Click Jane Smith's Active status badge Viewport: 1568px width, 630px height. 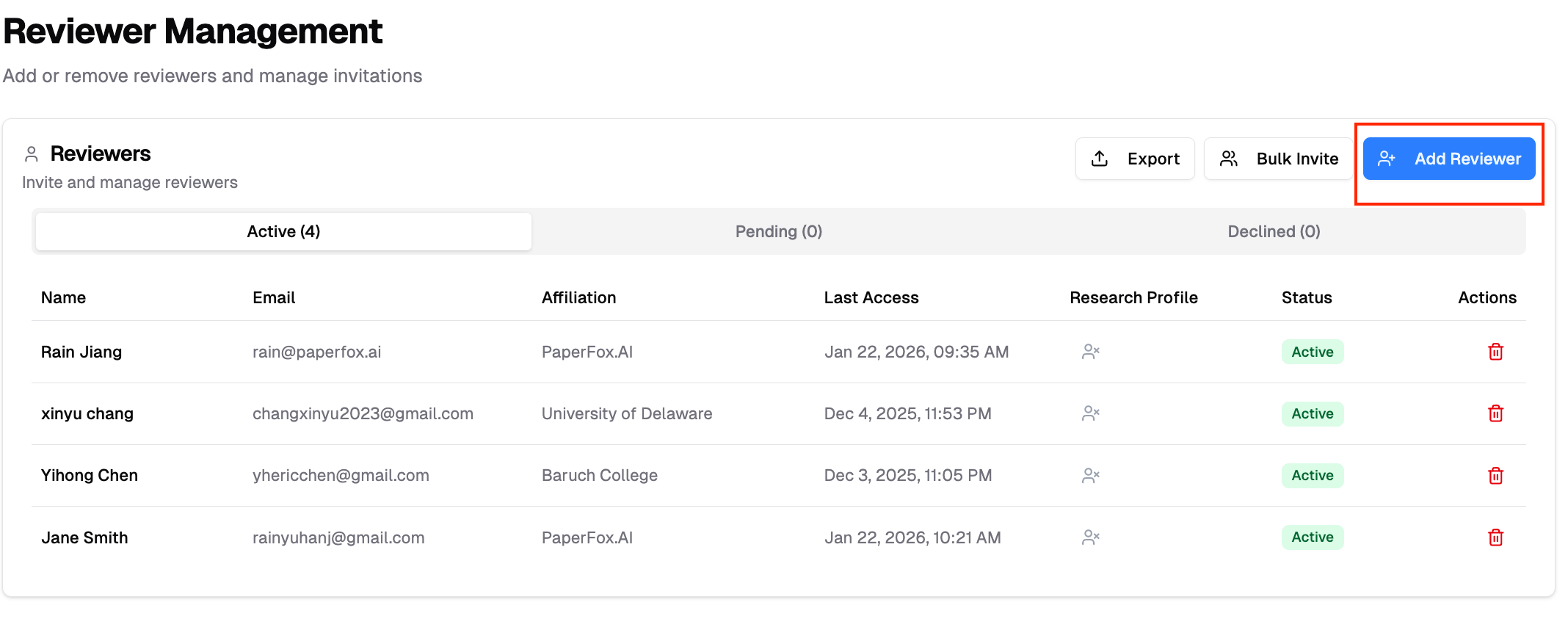[x=1312, y=537]
